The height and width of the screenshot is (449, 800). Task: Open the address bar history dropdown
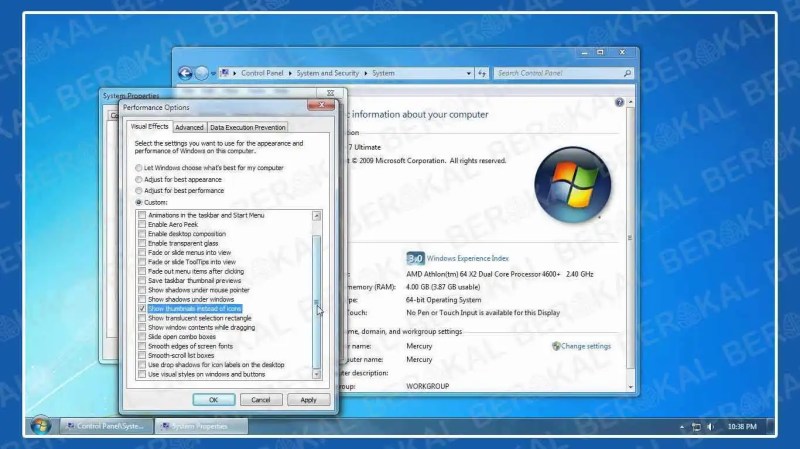tap(468, 73)
